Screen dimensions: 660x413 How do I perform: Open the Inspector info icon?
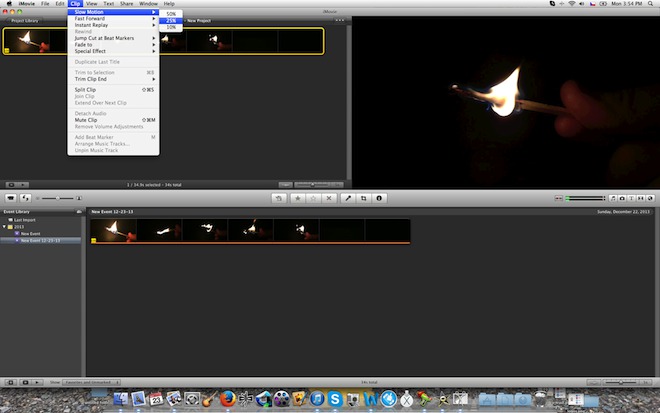(379, 199)
